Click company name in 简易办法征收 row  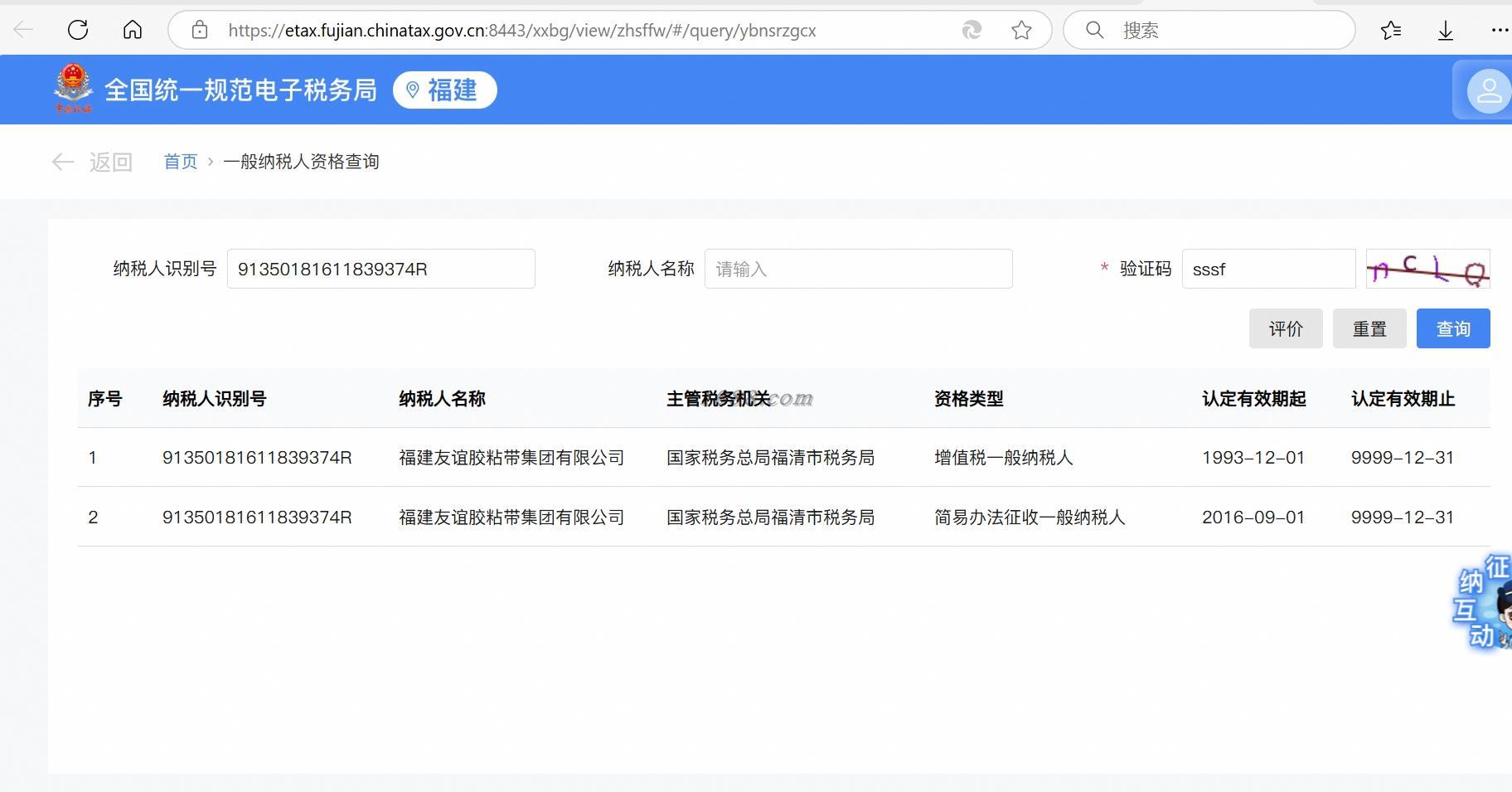pos(511,517)
